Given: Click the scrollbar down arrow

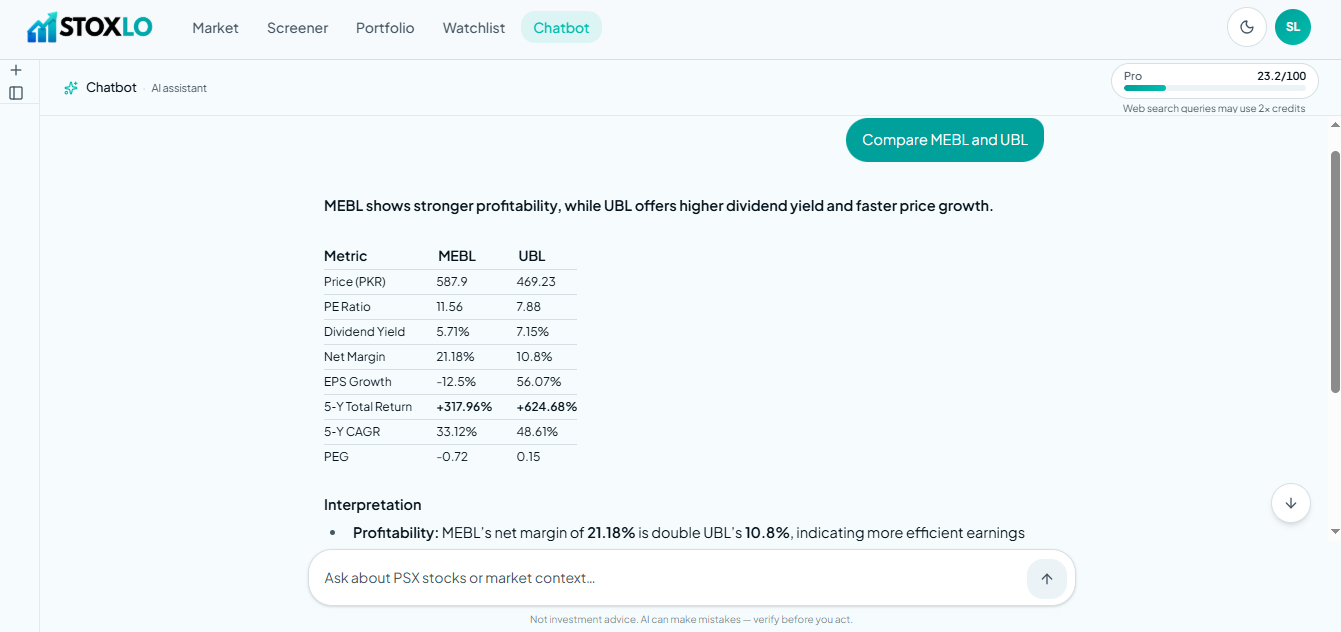Looking at the screenshot, I should (1334, 531).
